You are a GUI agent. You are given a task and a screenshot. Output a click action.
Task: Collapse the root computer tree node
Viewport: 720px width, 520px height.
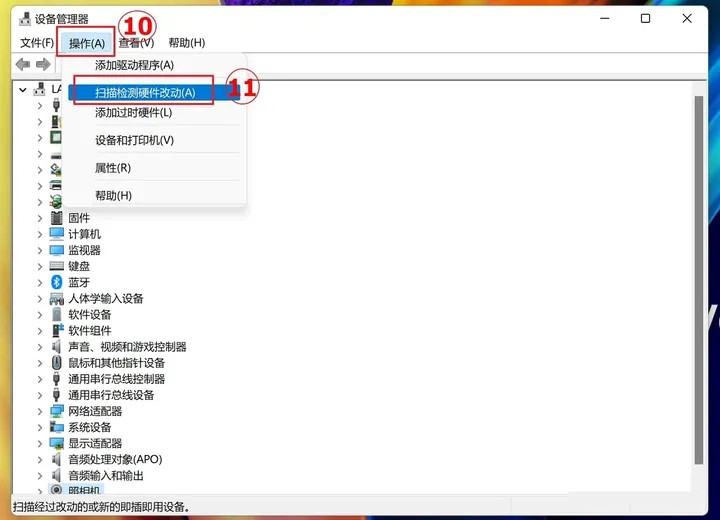point(22,90)
